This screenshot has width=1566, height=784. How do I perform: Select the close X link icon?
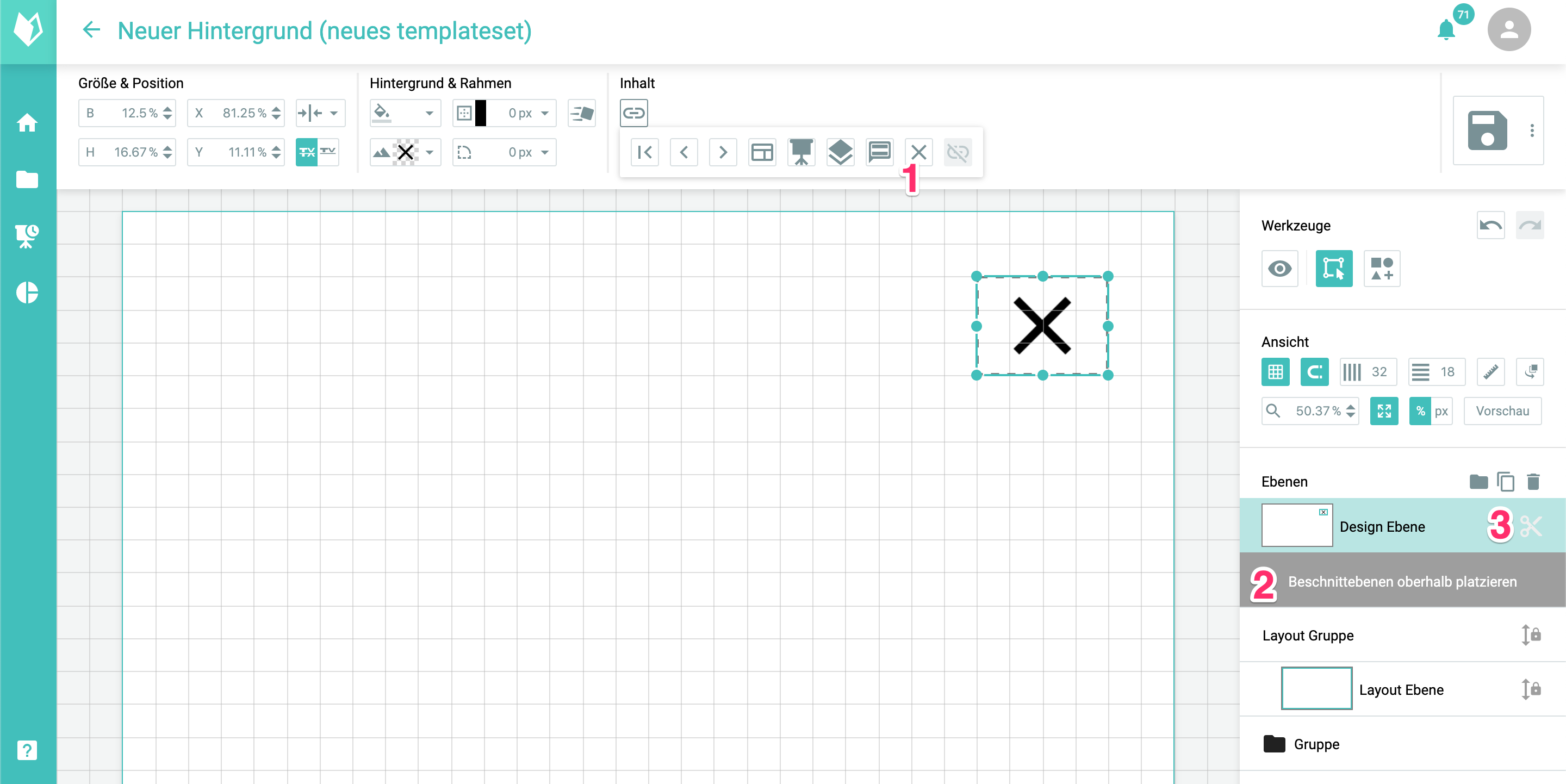tap(918, 152)
